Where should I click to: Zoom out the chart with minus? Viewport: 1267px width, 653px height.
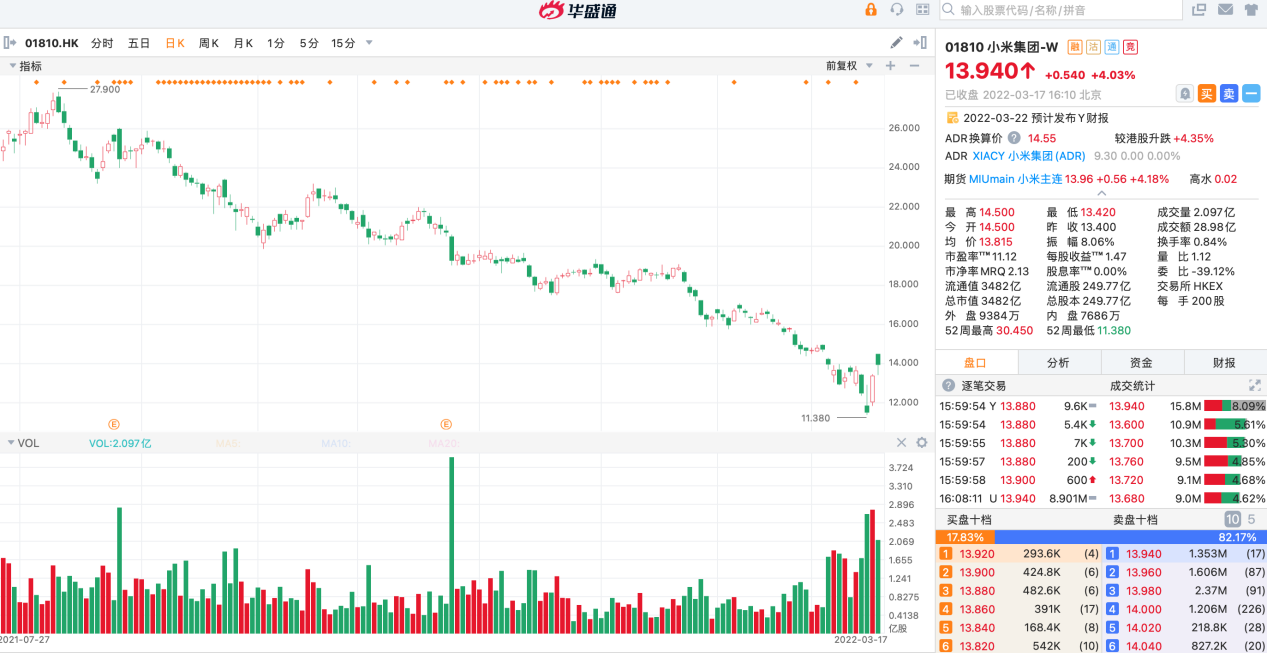tap(915, 66)
